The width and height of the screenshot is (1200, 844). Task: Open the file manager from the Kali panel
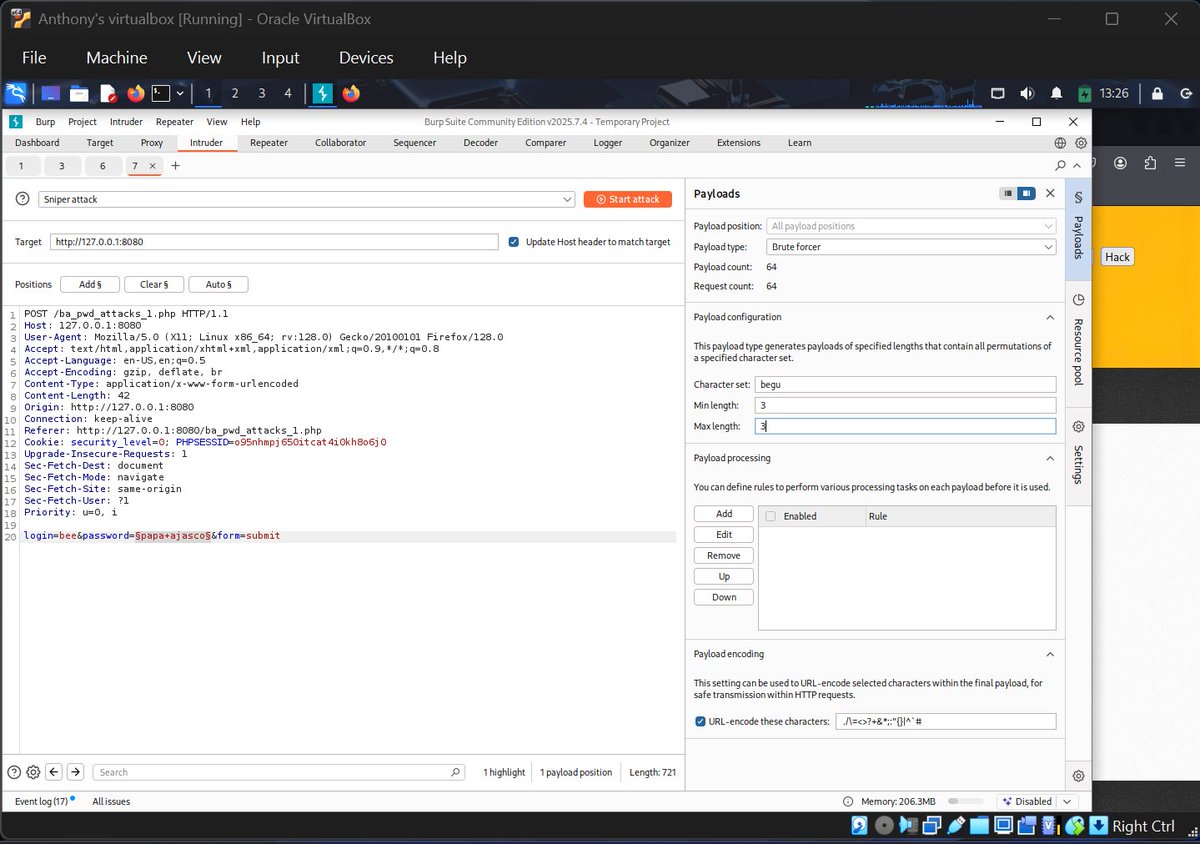78,94
